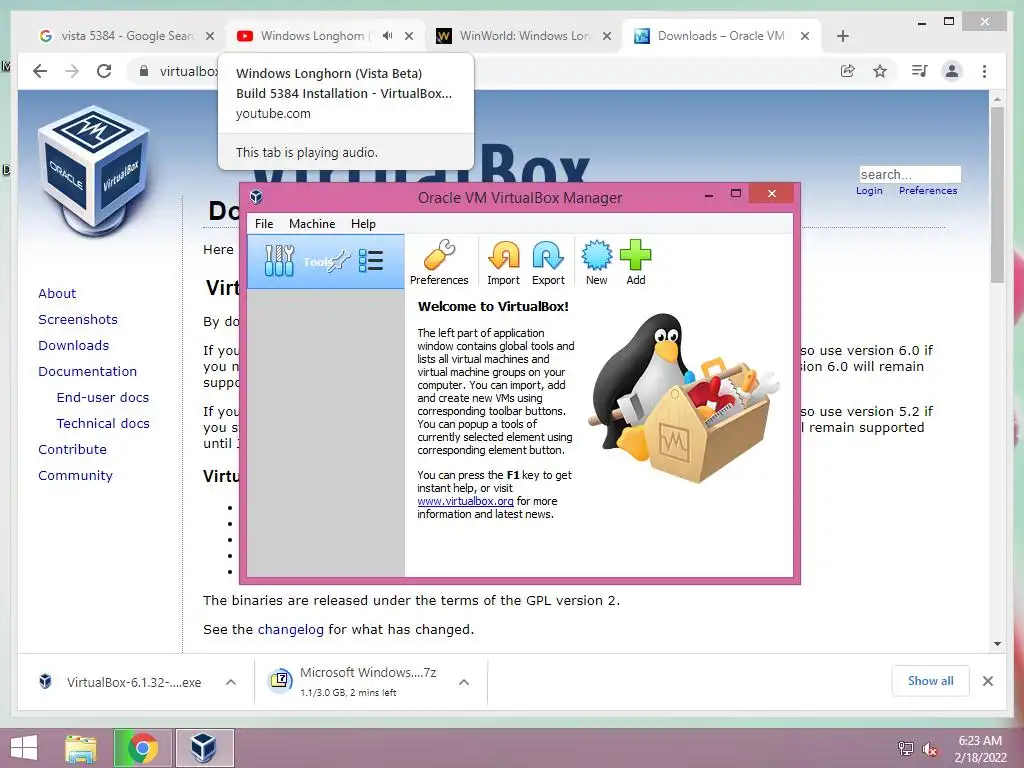Screen dimensions: 1024x768
Task: Expand options for VirtualBox-6.1.32 exe download
Action: click(231, 682)
